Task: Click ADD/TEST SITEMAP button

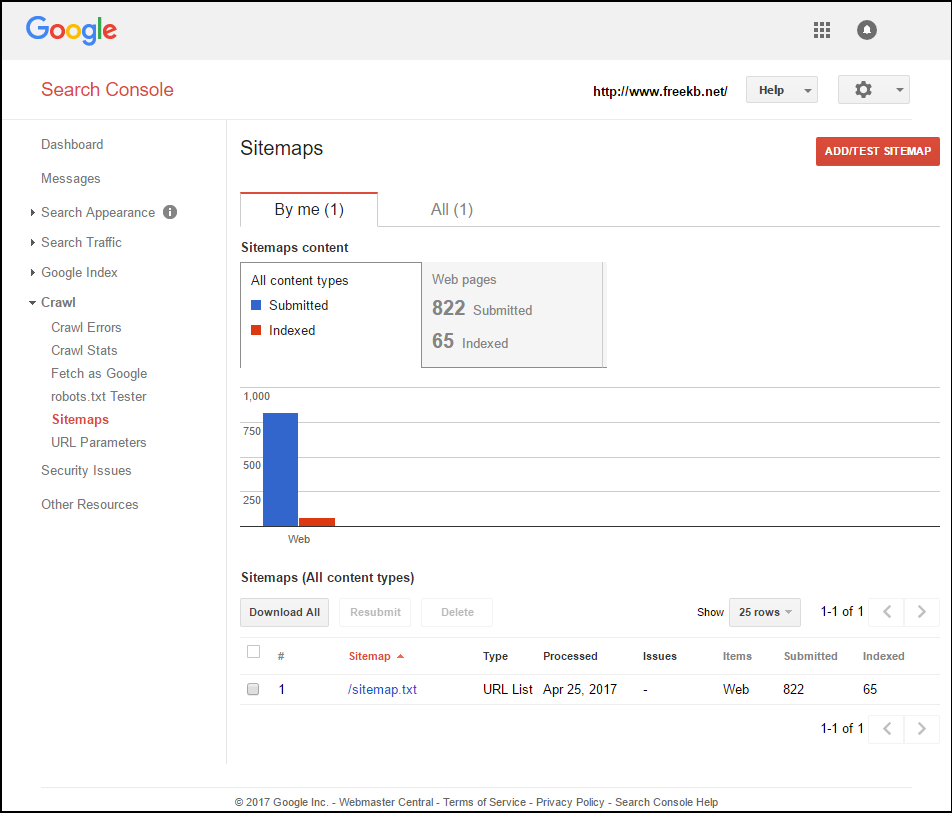Action: coord(877,151)
